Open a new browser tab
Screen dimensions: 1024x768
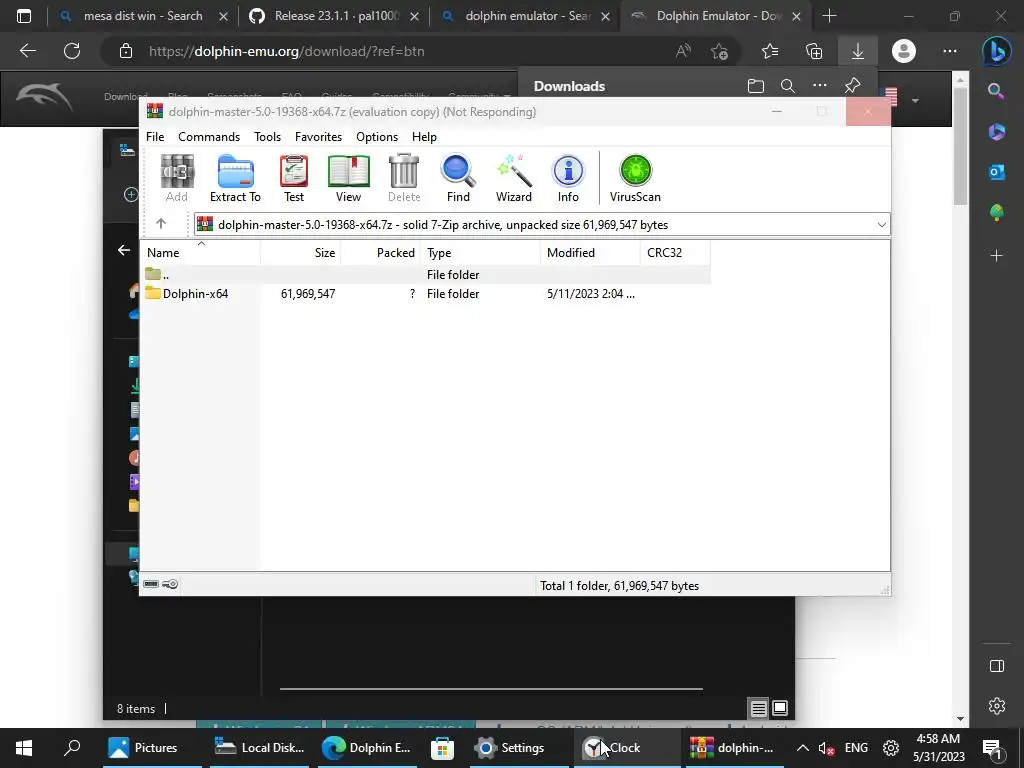[x=829, y=16]
